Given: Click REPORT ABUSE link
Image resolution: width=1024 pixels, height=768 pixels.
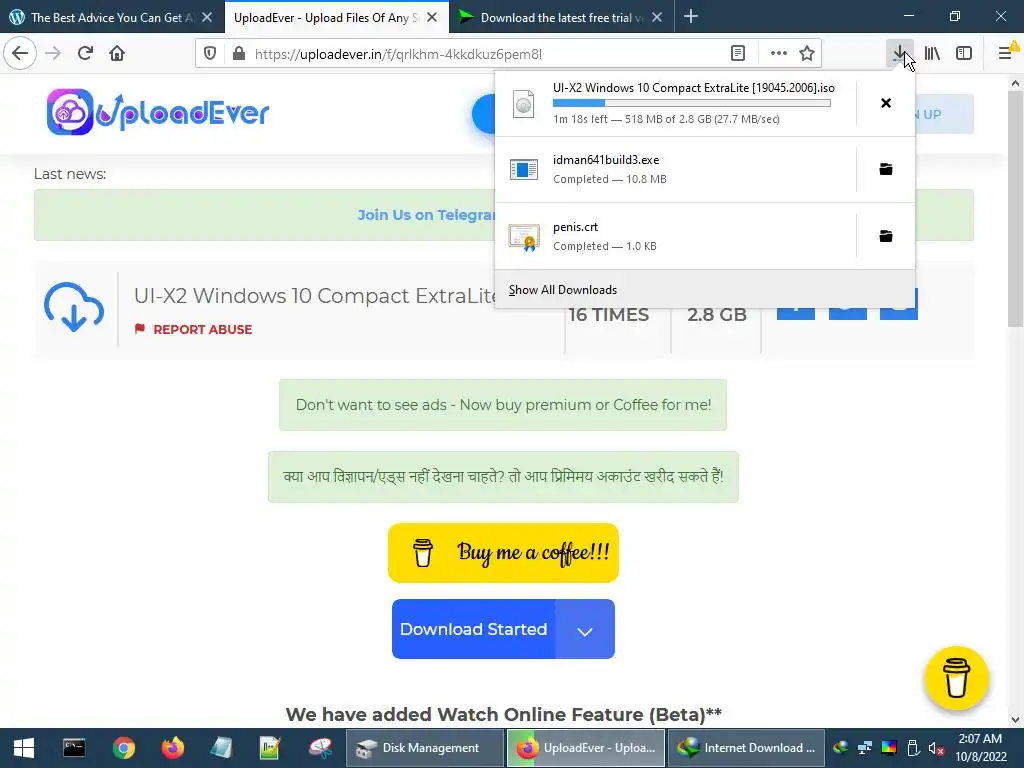Looking at the screenshot, I should (x=193, y=329).
